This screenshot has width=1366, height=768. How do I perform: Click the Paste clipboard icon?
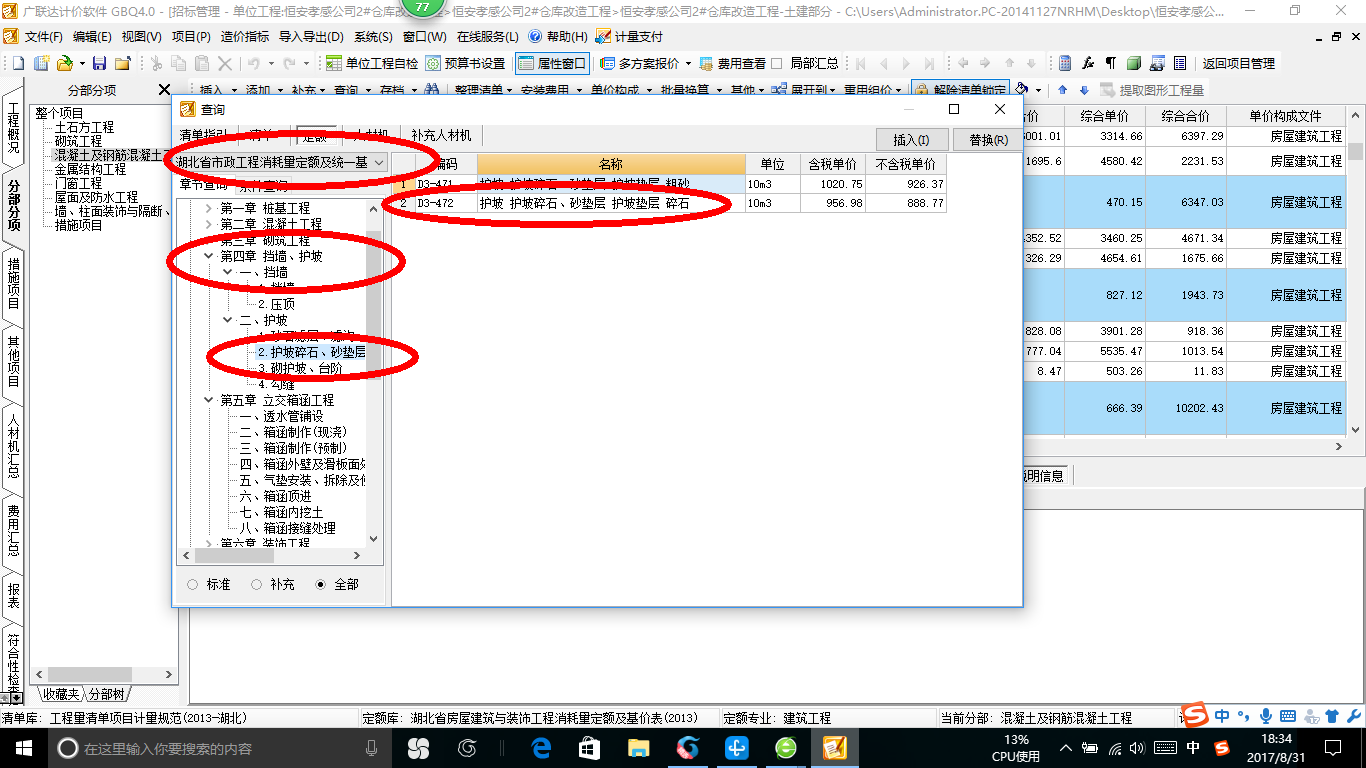(200, 63)
